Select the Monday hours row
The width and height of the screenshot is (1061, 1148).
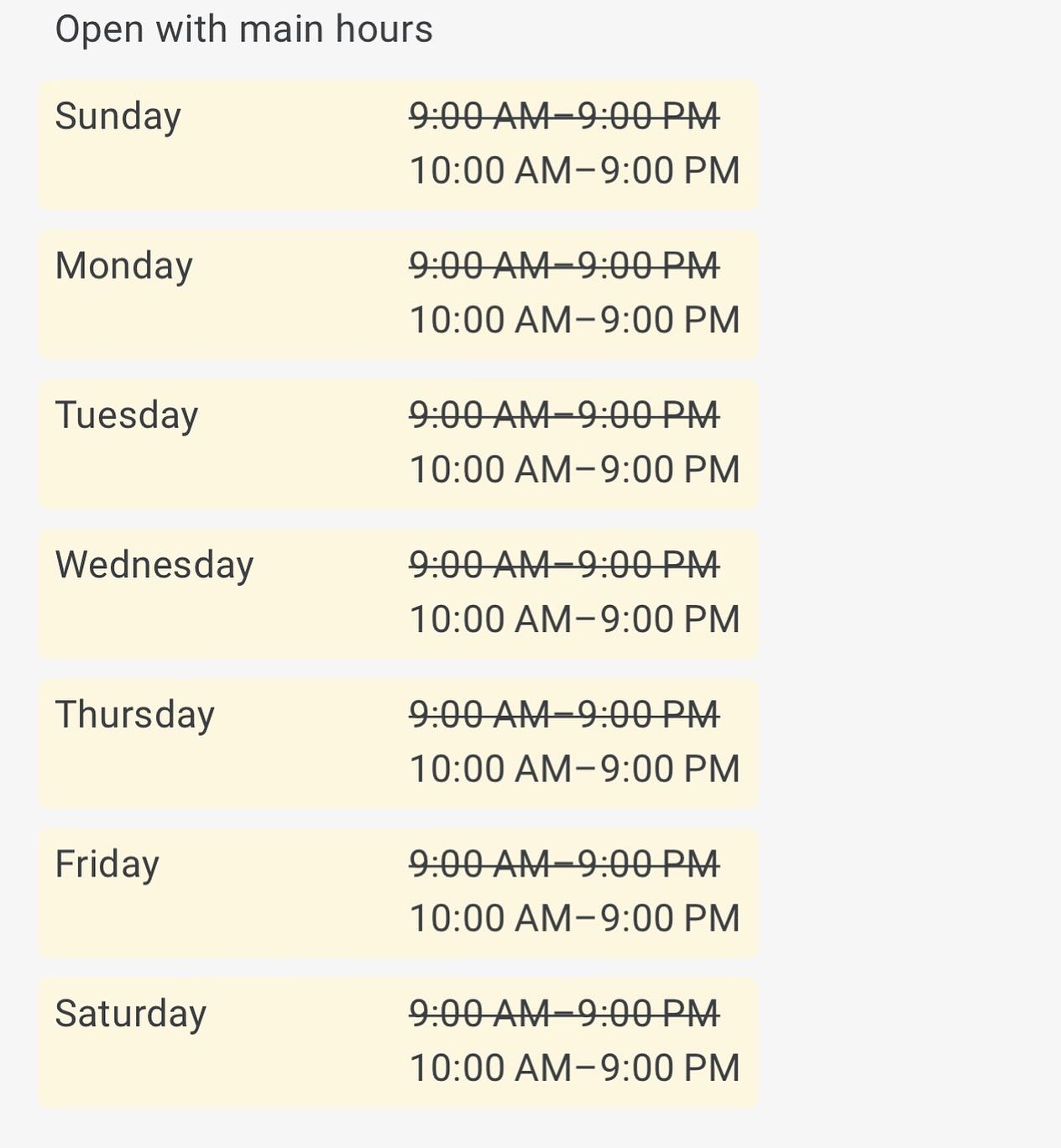(x=398, y=295)
